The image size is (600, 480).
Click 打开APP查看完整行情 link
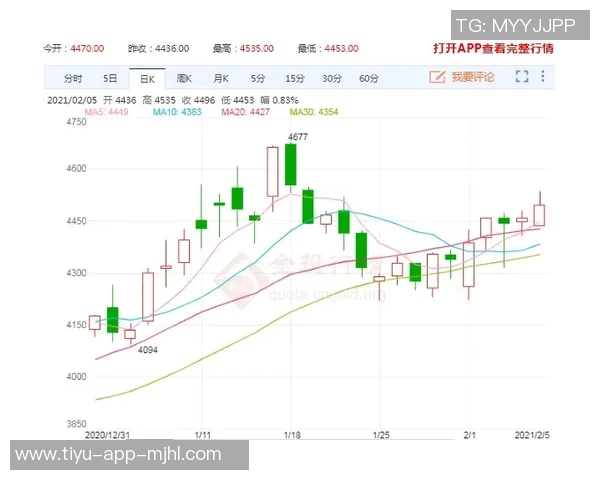(x=493, y=49)
